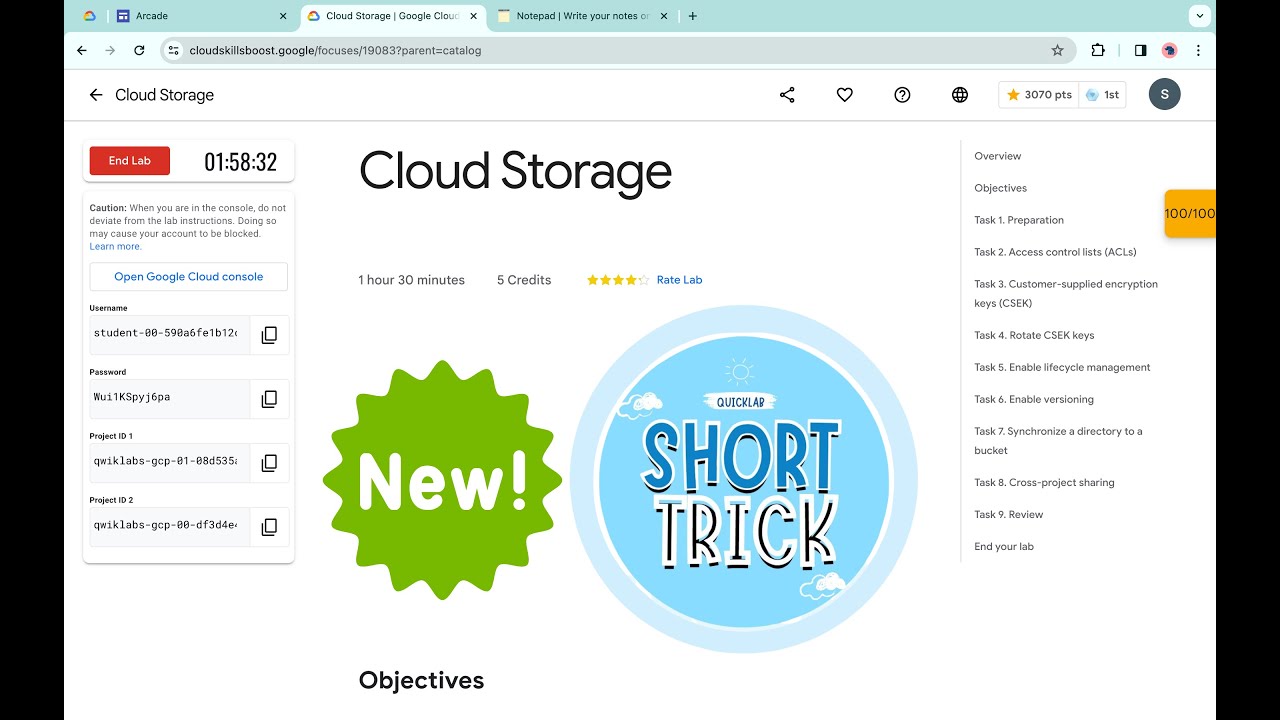Open the Chrome extensions puzzle icon
Viewport: 1280px width, 720px height.
pyautogui.click(x=1098, y=50)
